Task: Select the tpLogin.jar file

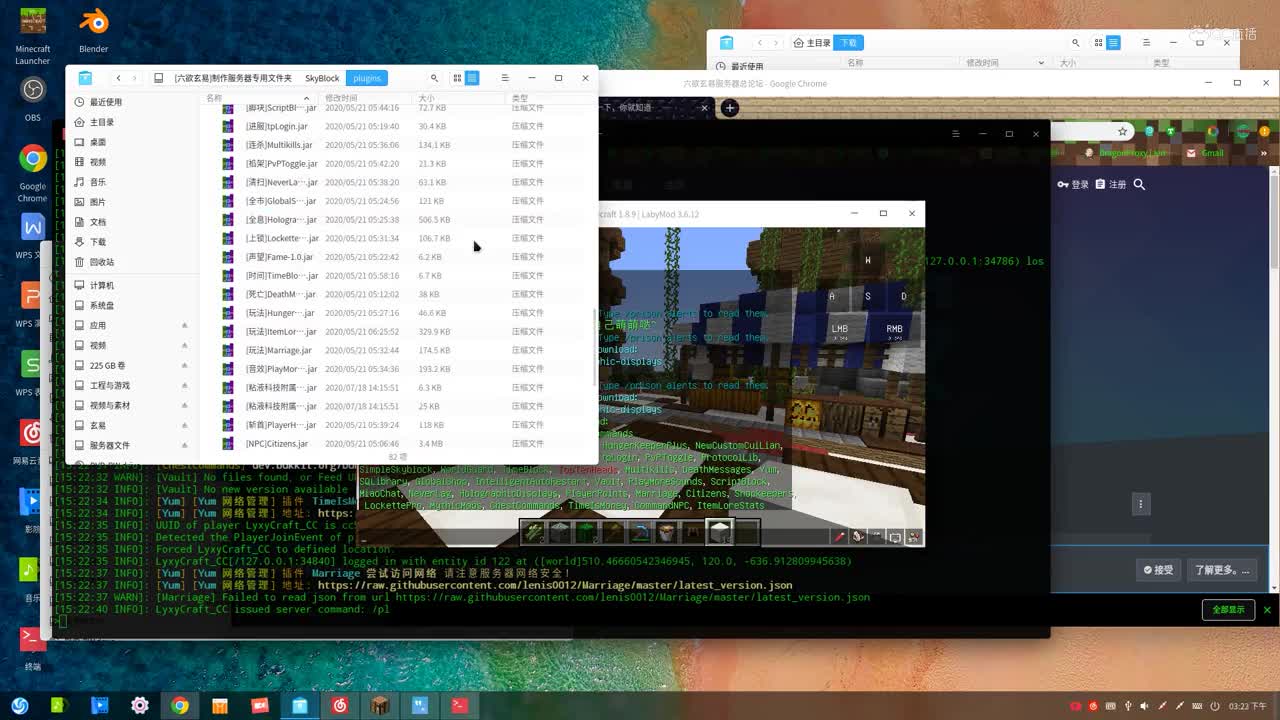Action: coord(400,126)
